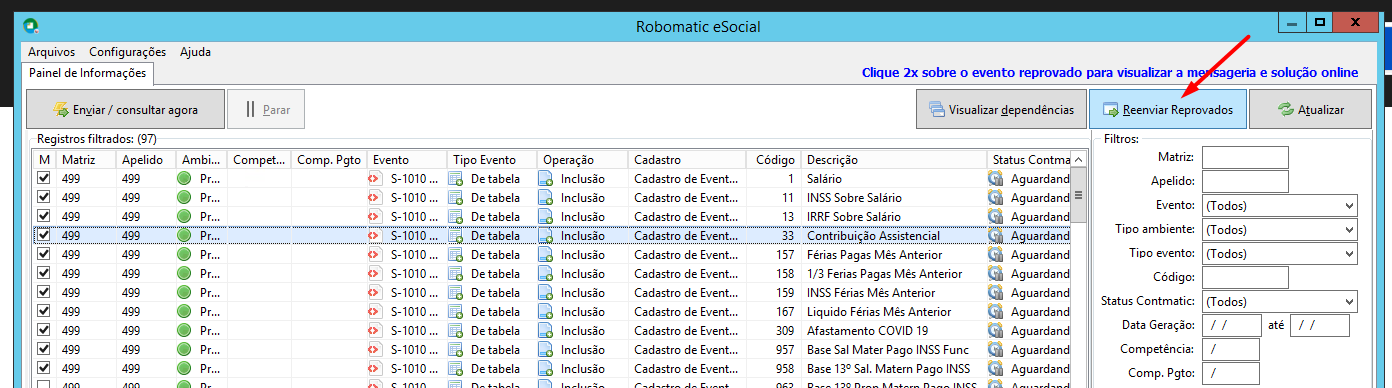Uncheck the IRRF Sobre Salário row checkbox
This screenshot has width=1392, height=388.
click(43, 216)
